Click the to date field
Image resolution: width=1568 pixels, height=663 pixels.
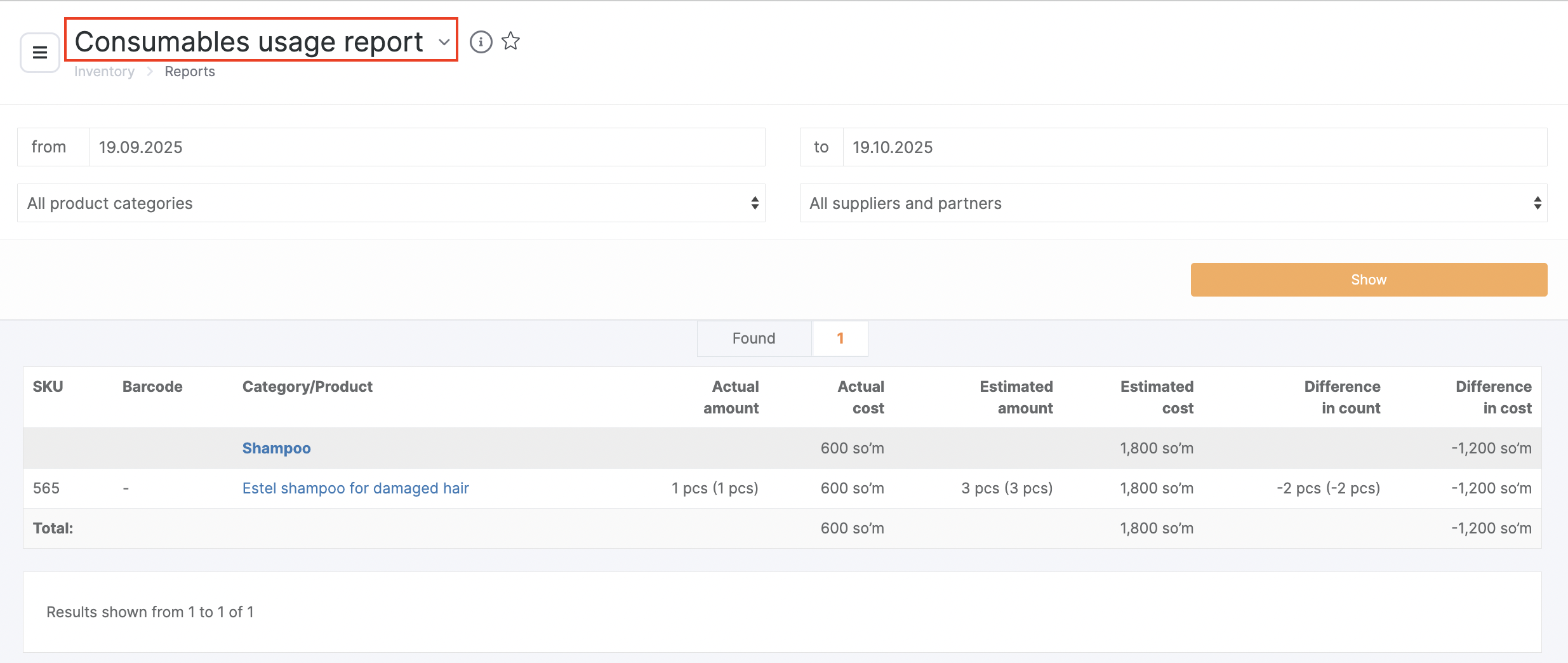(x=1194, y=147)
